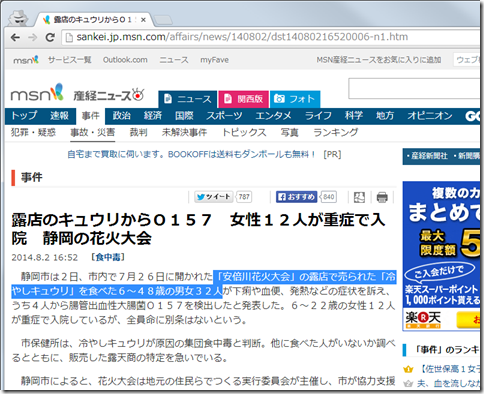Reload the page with the refresh icon

click(x=50, y=37)
